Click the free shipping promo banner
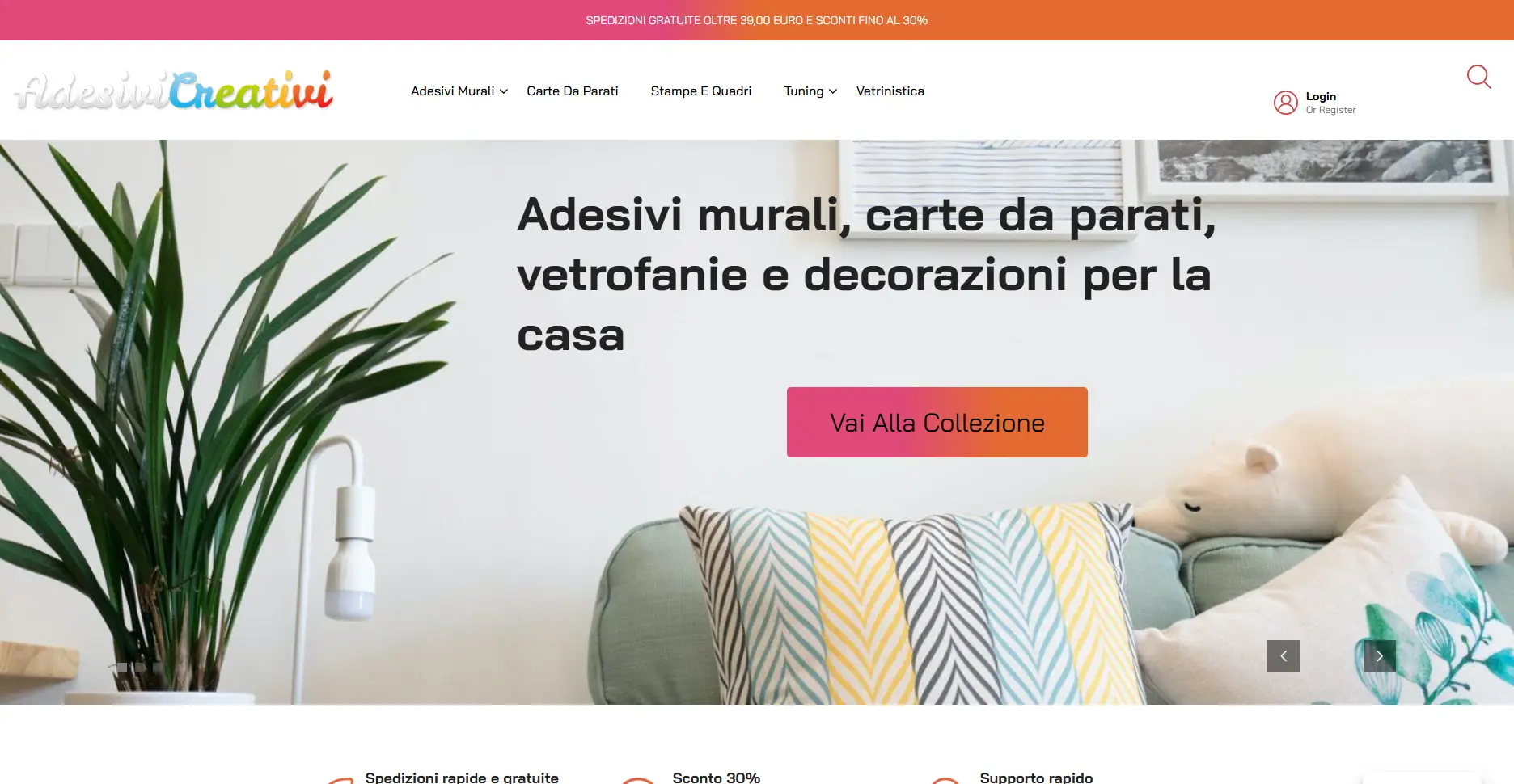Screen dimensions: 1514x784 757,20
